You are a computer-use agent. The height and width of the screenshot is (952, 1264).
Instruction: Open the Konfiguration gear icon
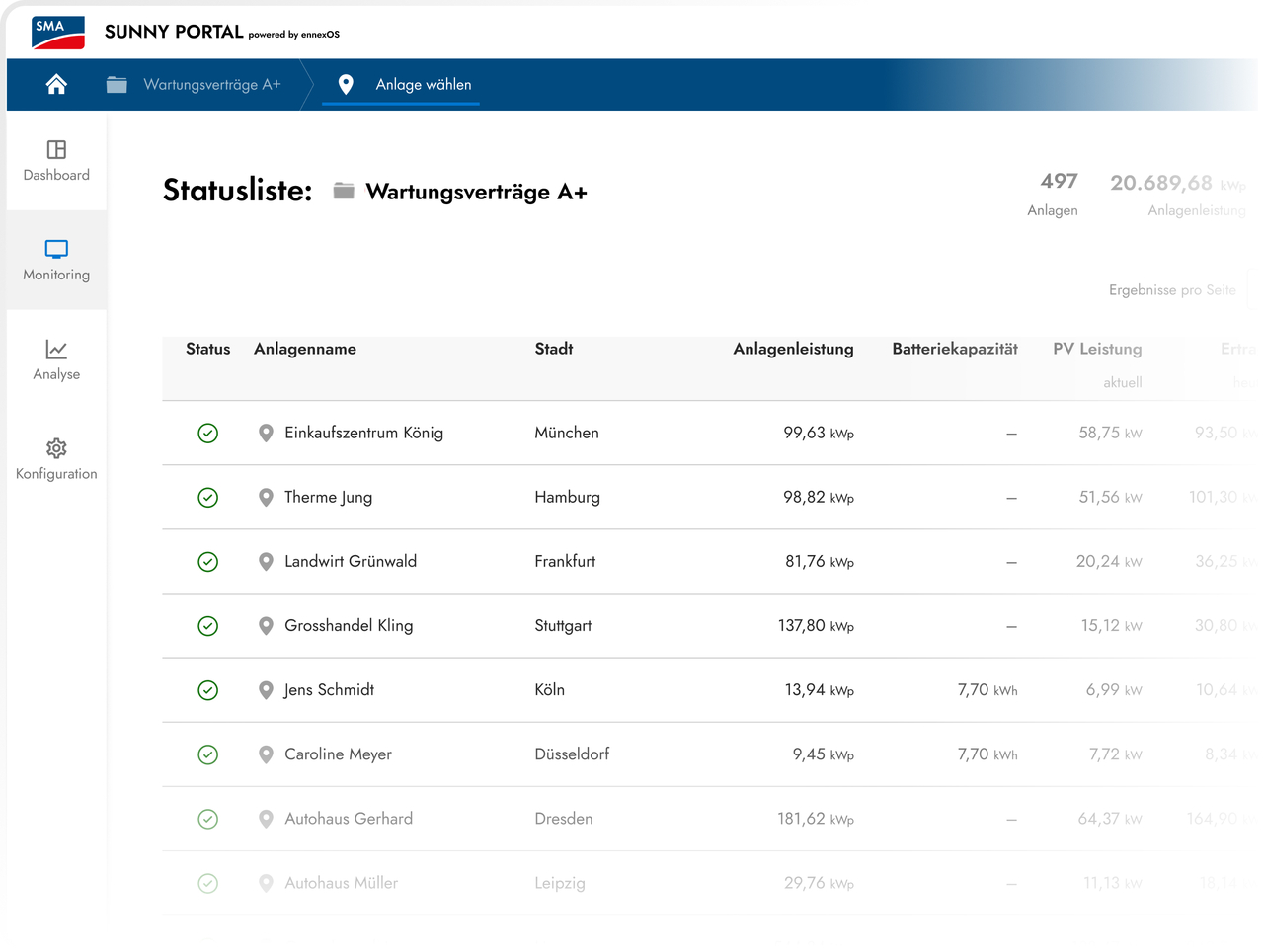click(x=56, y=448)
